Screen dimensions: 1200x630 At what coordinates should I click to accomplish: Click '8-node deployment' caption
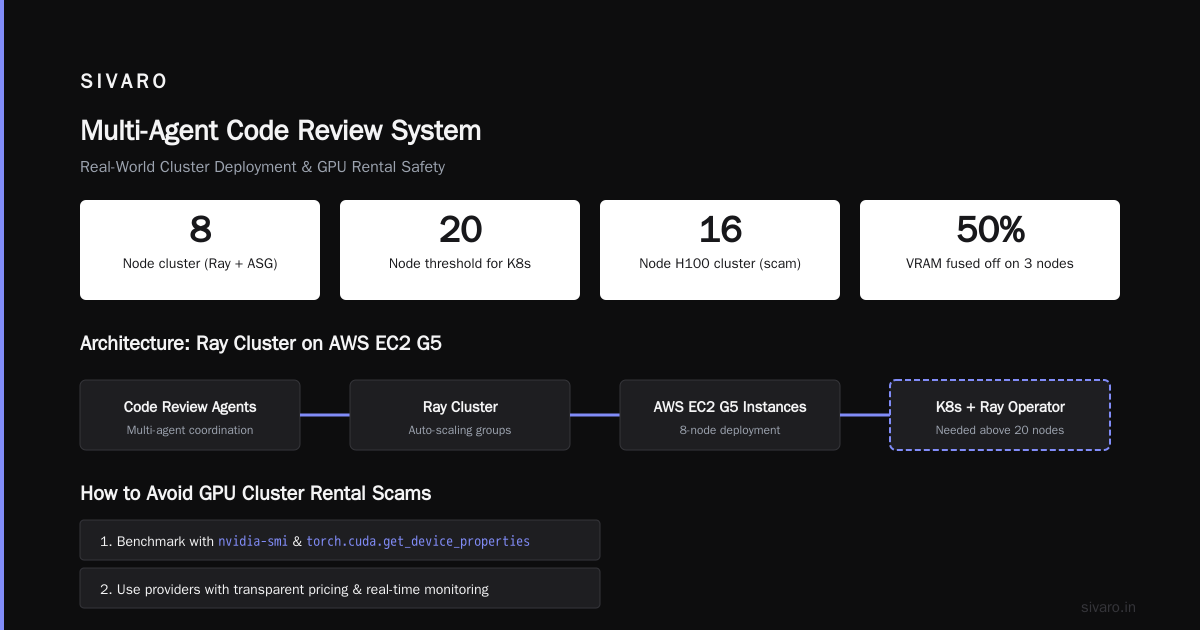click(730, 430)
